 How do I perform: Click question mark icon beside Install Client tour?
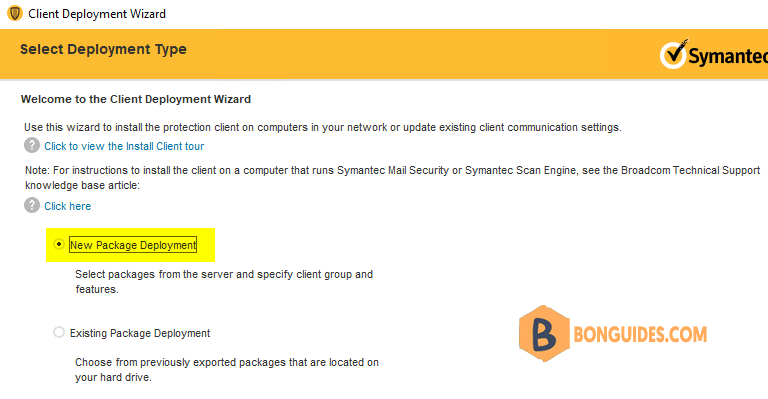(32, 145)
